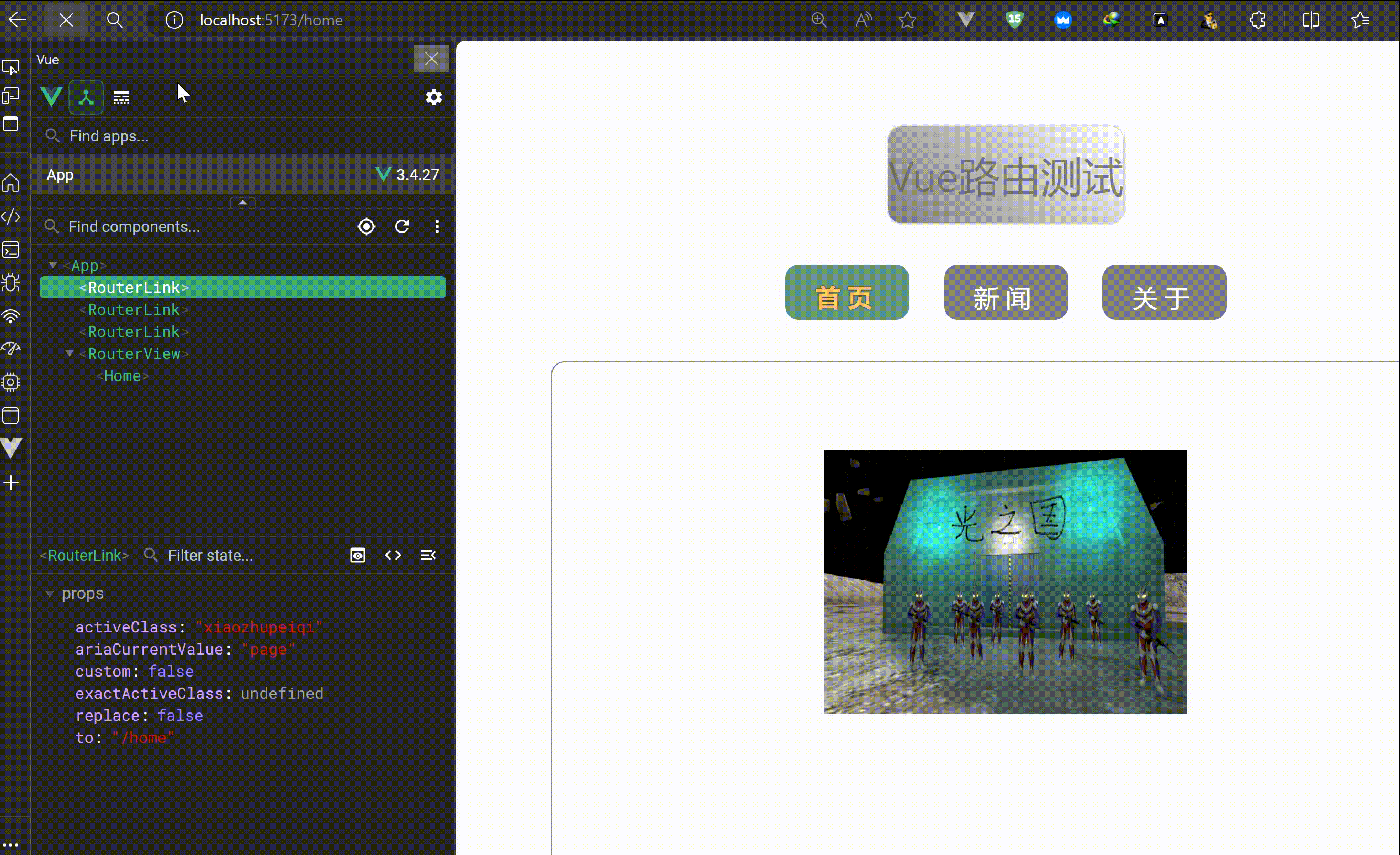Select the third RouterLink component
The width and height of the screenshot is (1400, 855).
point(134,331)
